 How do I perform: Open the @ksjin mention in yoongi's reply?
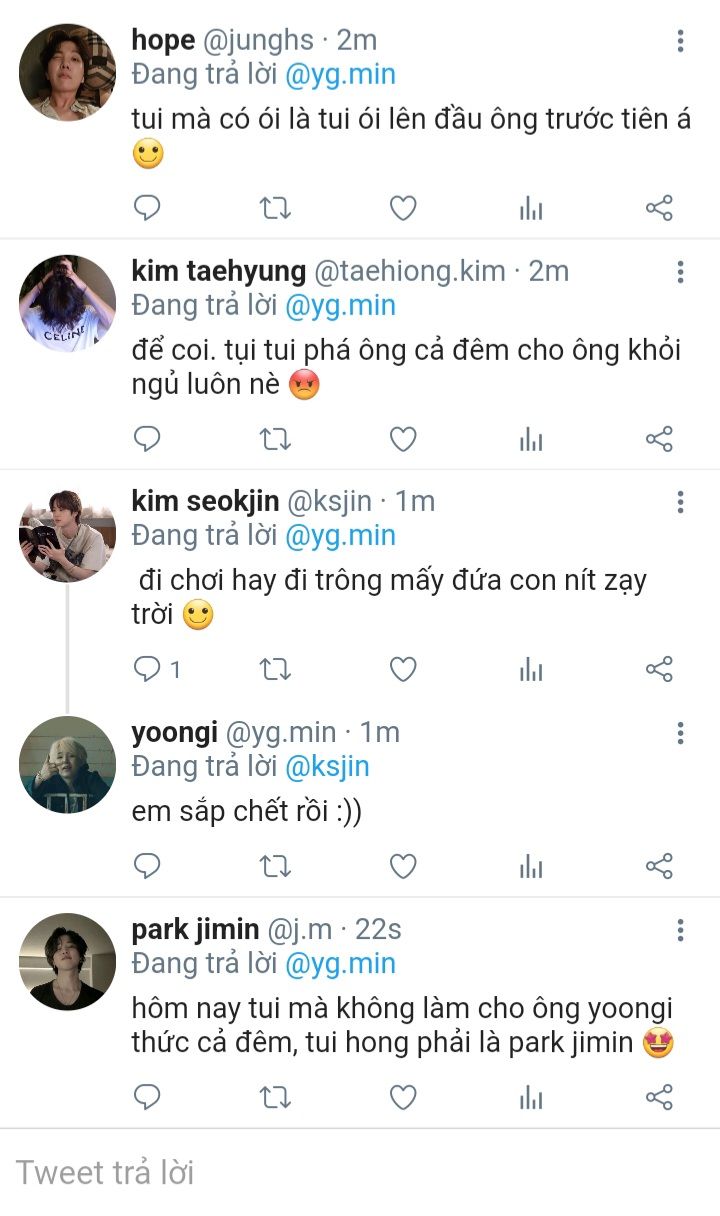click(327, 766)
